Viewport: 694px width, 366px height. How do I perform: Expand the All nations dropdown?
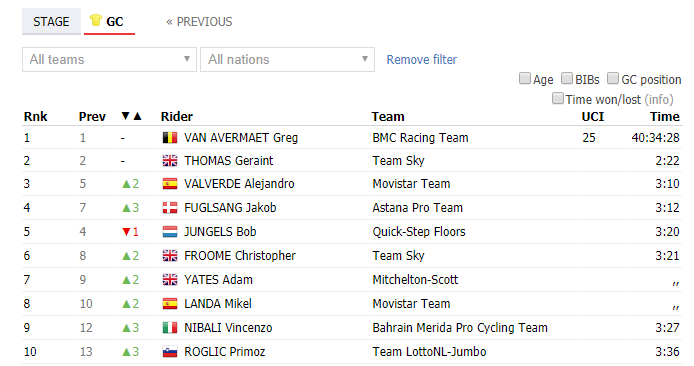coord(287,59)
